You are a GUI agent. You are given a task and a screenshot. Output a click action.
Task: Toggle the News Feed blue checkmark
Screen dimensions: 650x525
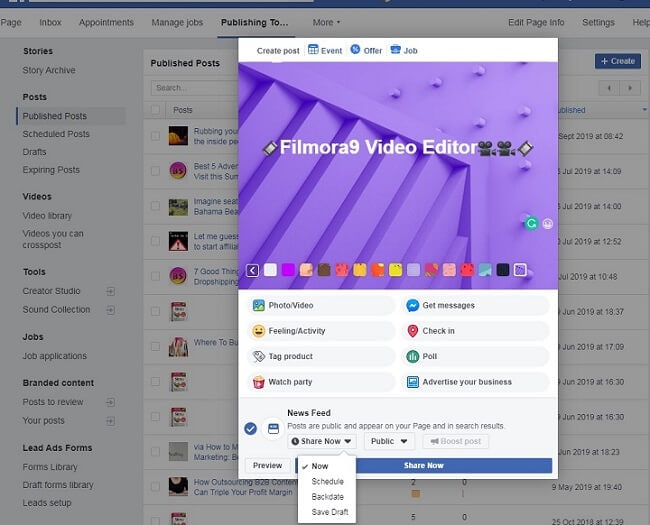250,428
